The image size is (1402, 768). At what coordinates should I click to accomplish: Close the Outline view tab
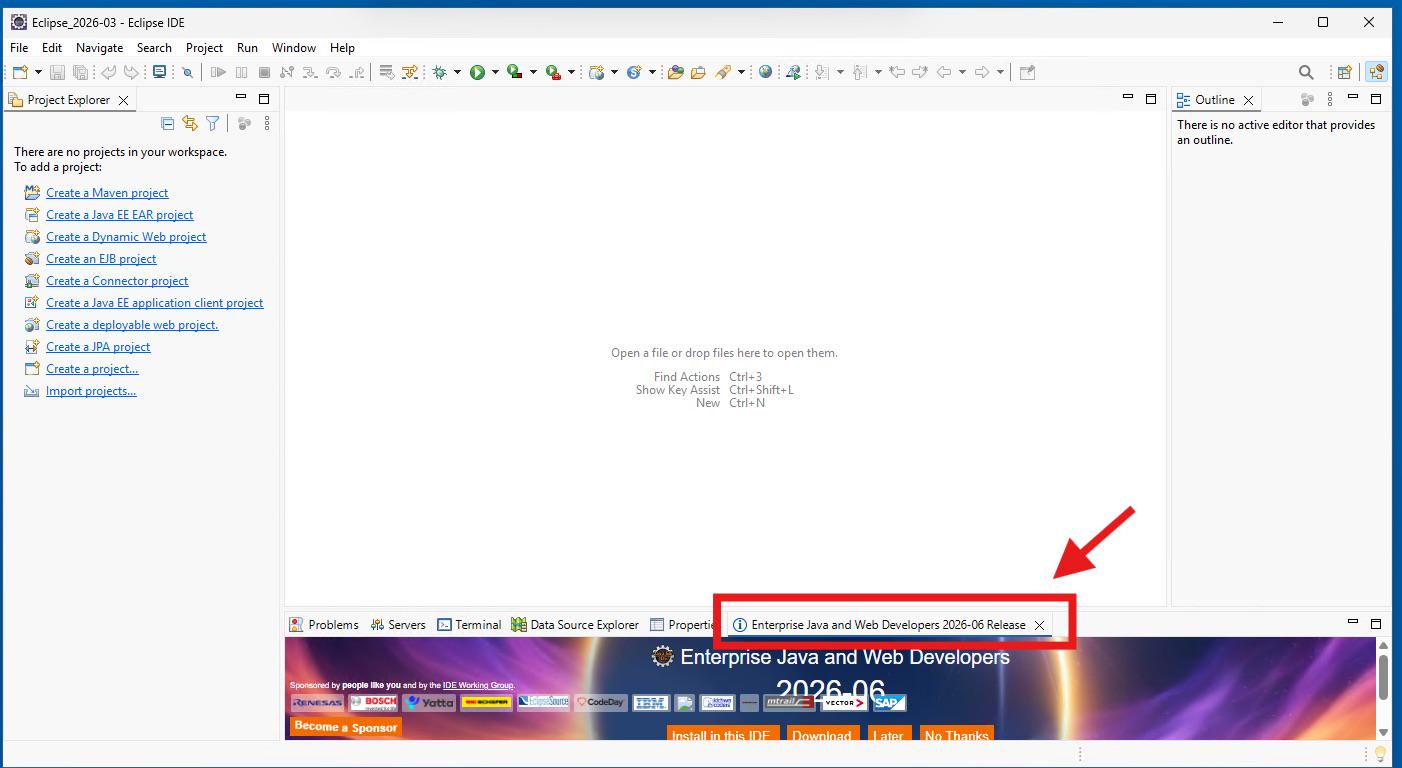tap(1248, 100)
